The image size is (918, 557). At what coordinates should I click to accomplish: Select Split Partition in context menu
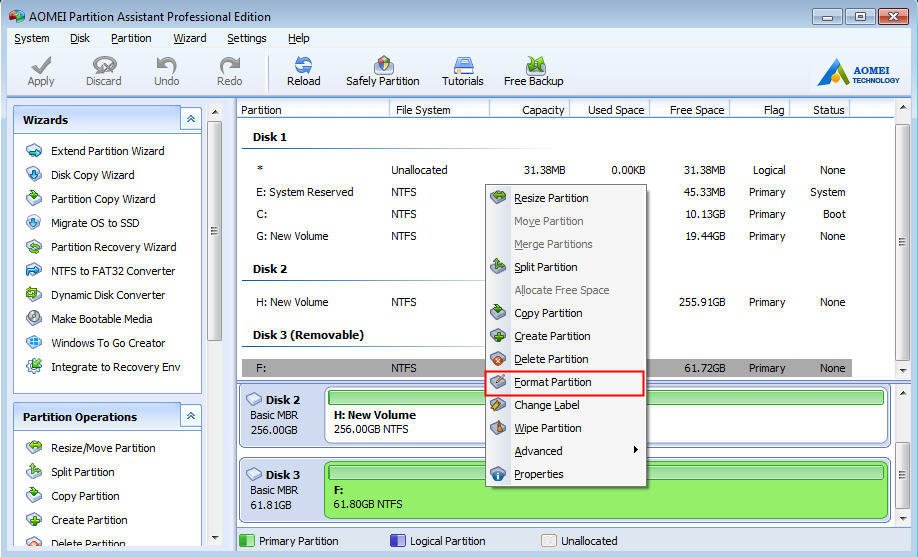click(x=566, y=267)
